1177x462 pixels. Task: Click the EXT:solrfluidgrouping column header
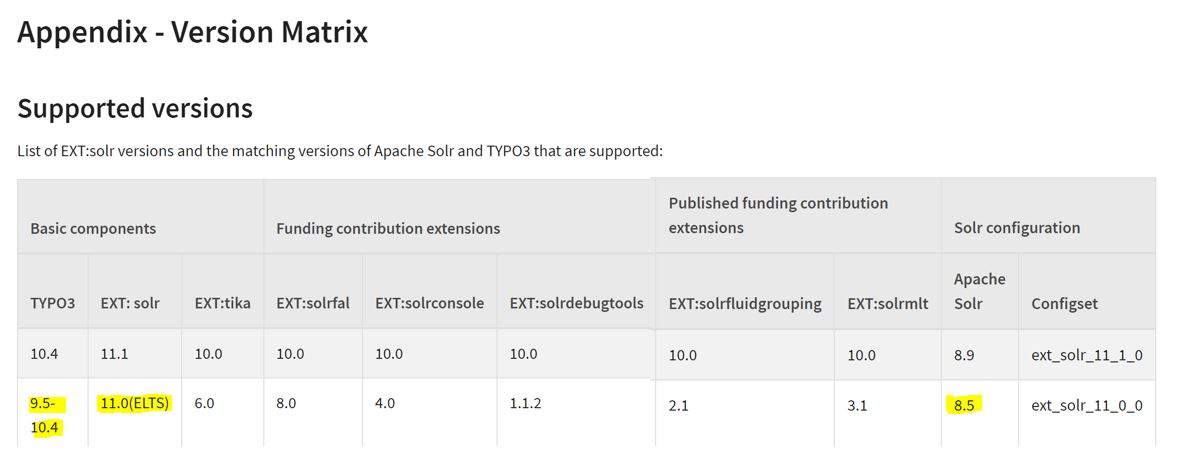[744, 303]
